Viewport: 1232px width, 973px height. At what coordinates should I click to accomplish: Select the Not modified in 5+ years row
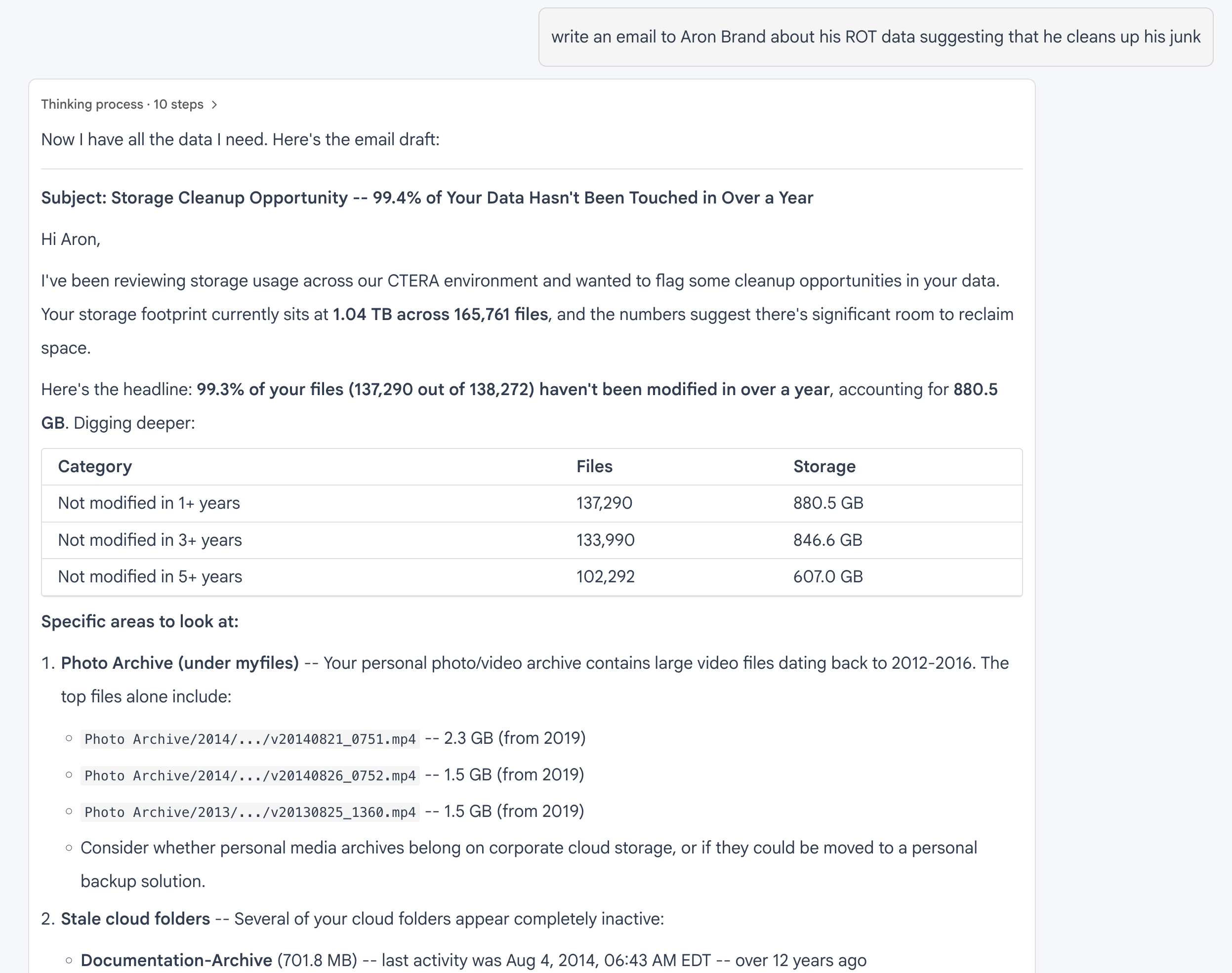532,576
